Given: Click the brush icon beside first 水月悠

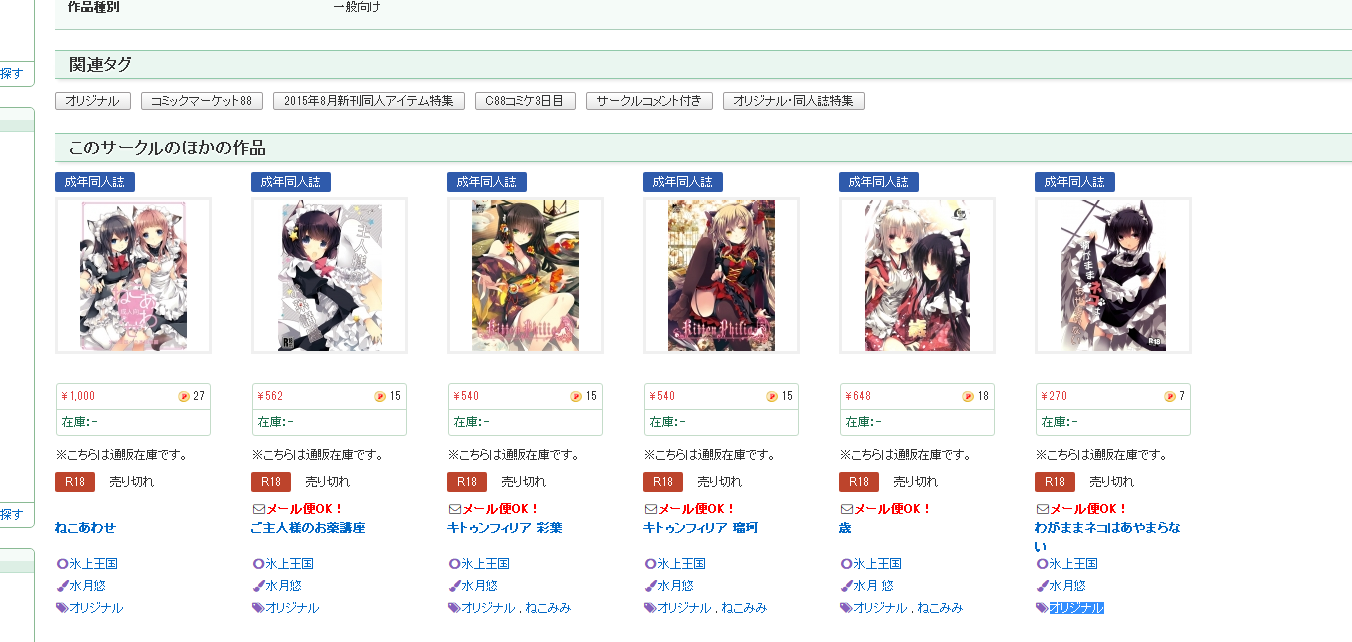Looking at the screenshot, I should (62, 586).
